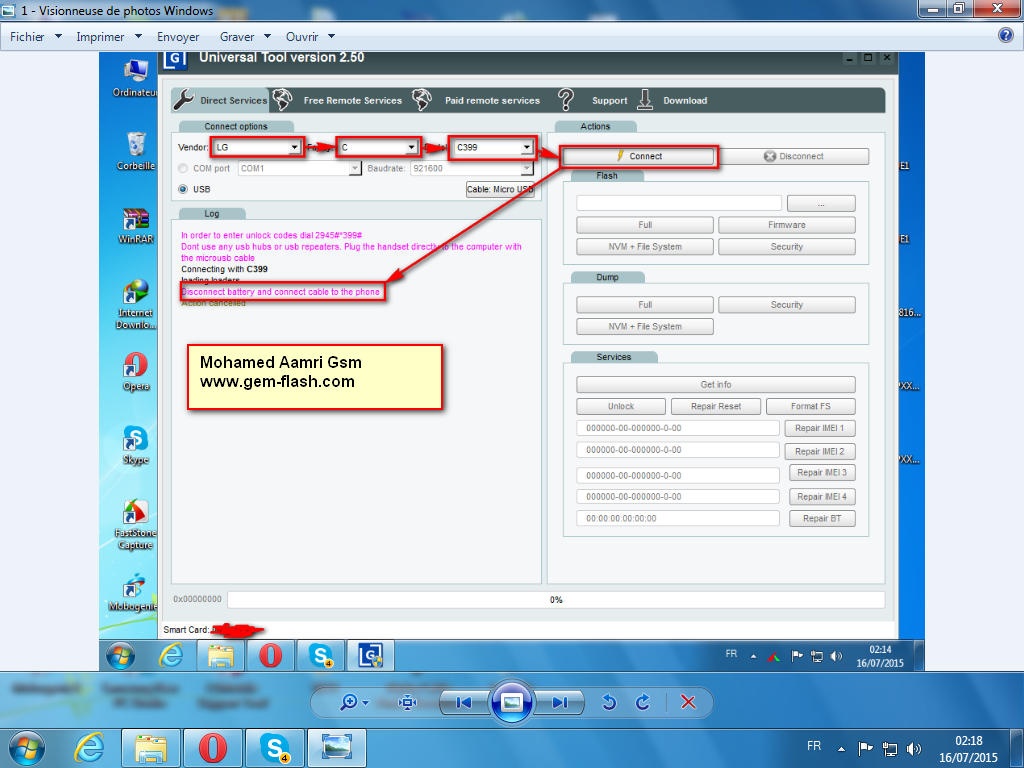1024x768 pixels.
Task: Show hidden tray icons arrow
Action: point(841,749)
